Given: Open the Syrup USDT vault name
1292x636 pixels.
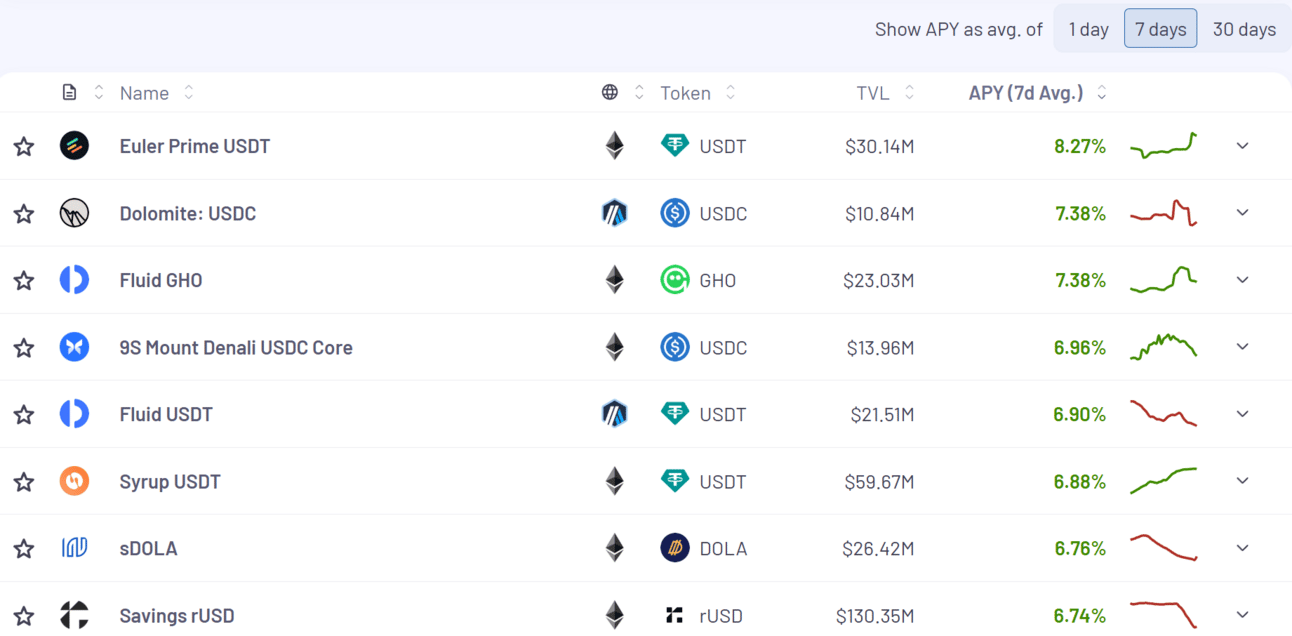Looking at the screenshot, I should [x=170, y=481].
